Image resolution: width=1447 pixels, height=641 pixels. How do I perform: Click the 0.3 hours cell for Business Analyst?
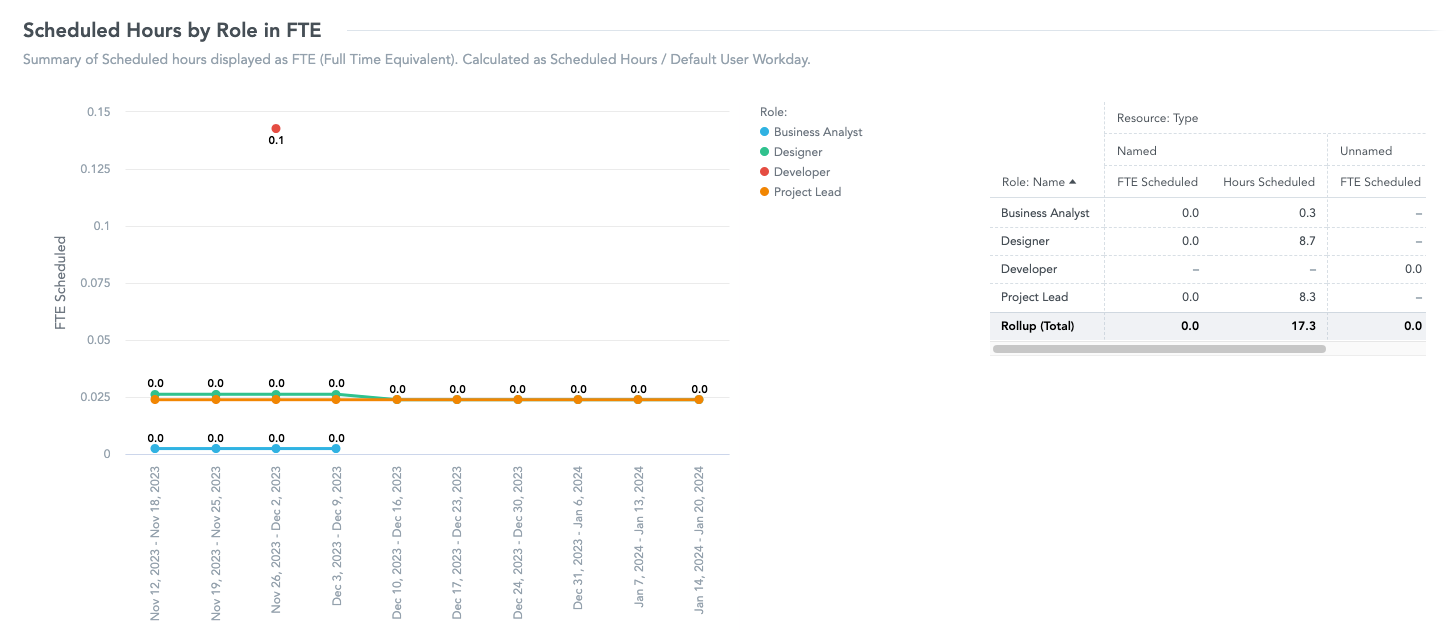1306,213
